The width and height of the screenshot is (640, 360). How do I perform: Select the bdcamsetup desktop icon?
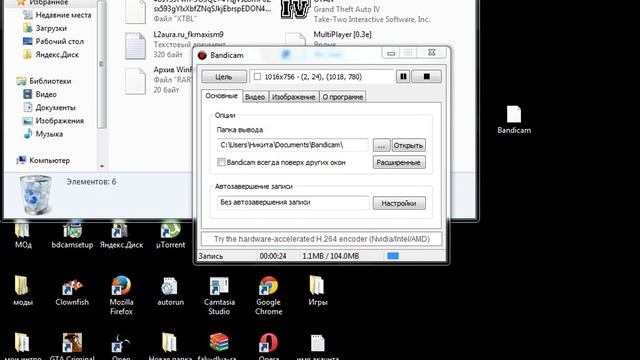(x=72, y=236)
